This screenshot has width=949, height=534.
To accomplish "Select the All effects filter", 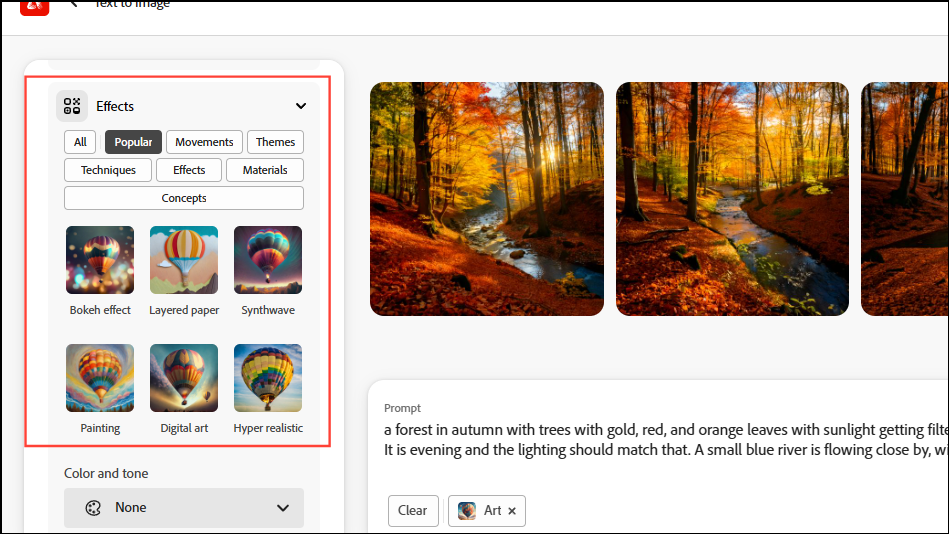I will coord(80,142).
